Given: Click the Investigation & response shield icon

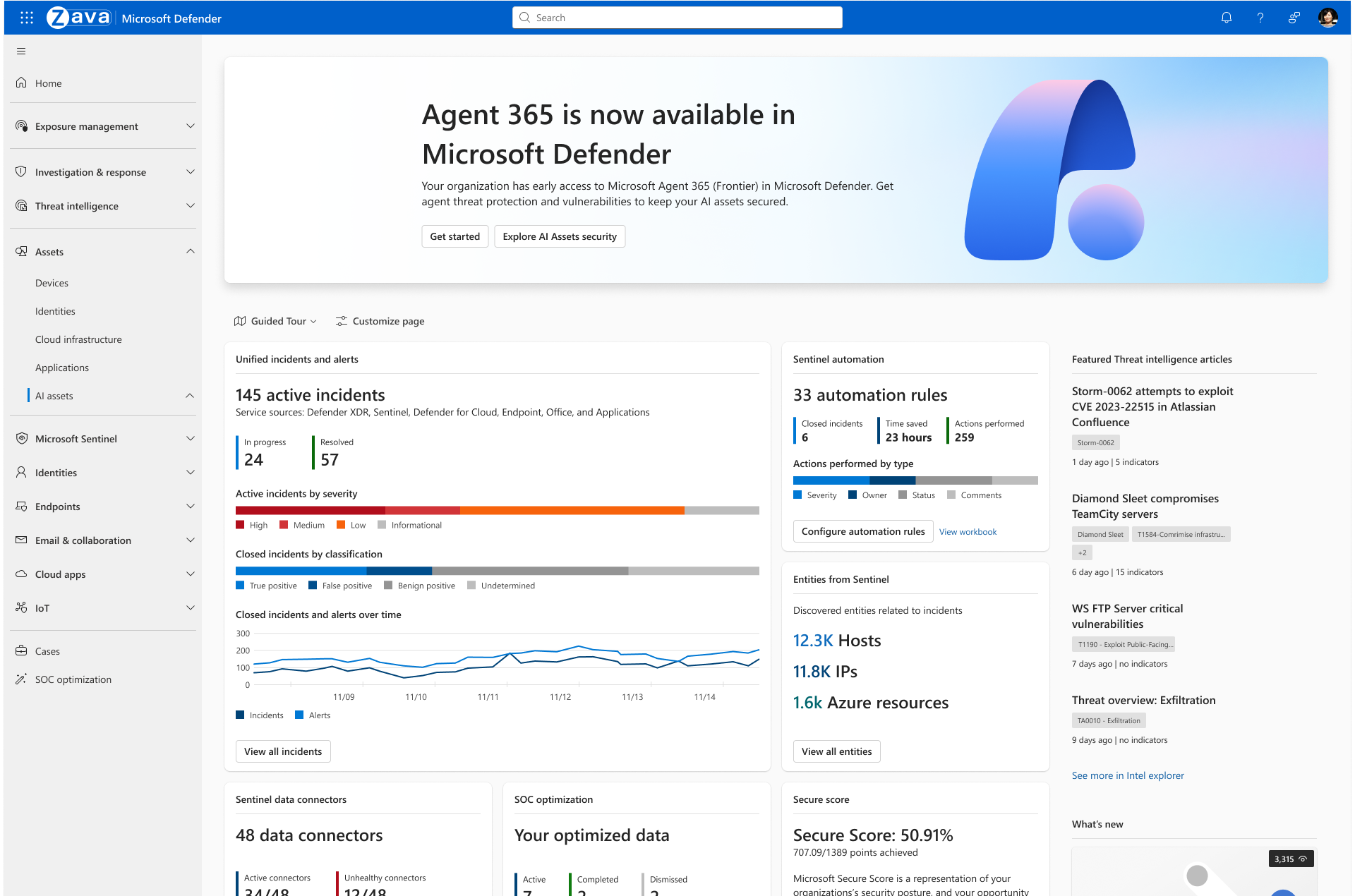Looking at the screenshot, I should coord(21,171).
